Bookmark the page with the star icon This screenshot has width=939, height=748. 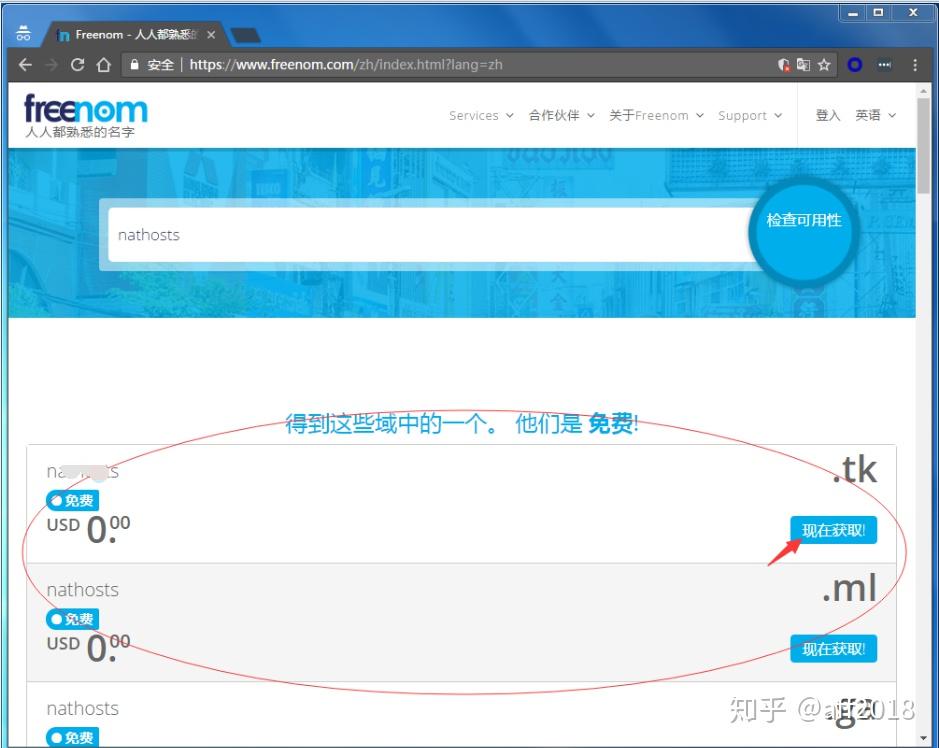pos(824,65)
